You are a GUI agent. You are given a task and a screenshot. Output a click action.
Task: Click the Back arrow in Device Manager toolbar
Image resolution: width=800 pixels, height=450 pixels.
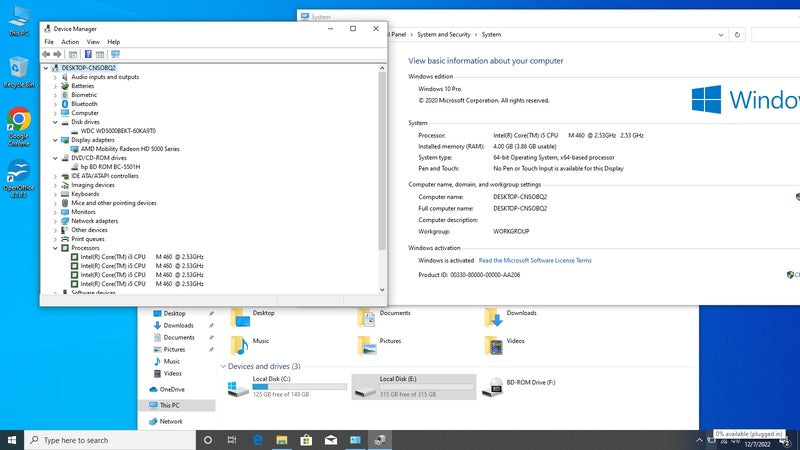click(x=46, y=54)
